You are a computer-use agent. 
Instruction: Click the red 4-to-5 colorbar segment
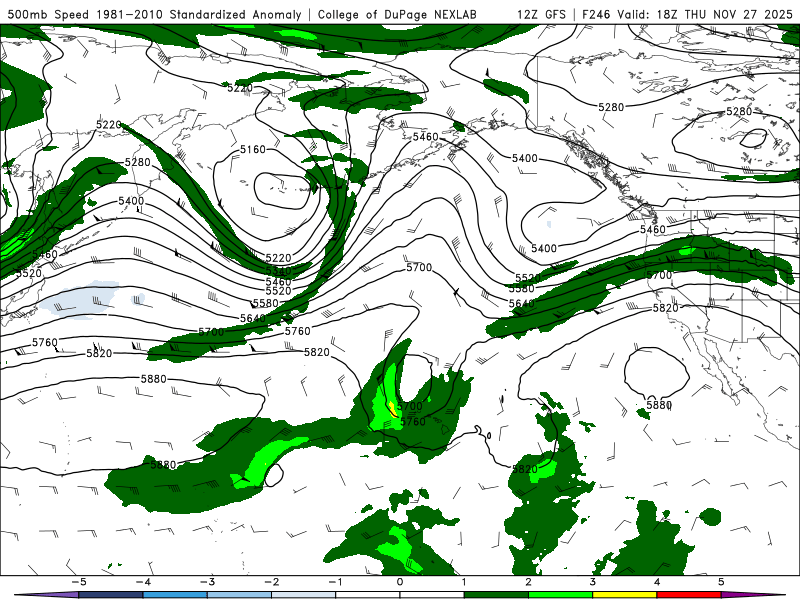pos(689,595)
